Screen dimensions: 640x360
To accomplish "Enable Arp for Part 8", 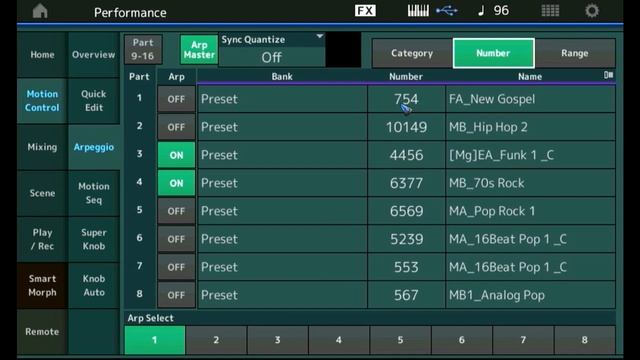I will (176, 295).
